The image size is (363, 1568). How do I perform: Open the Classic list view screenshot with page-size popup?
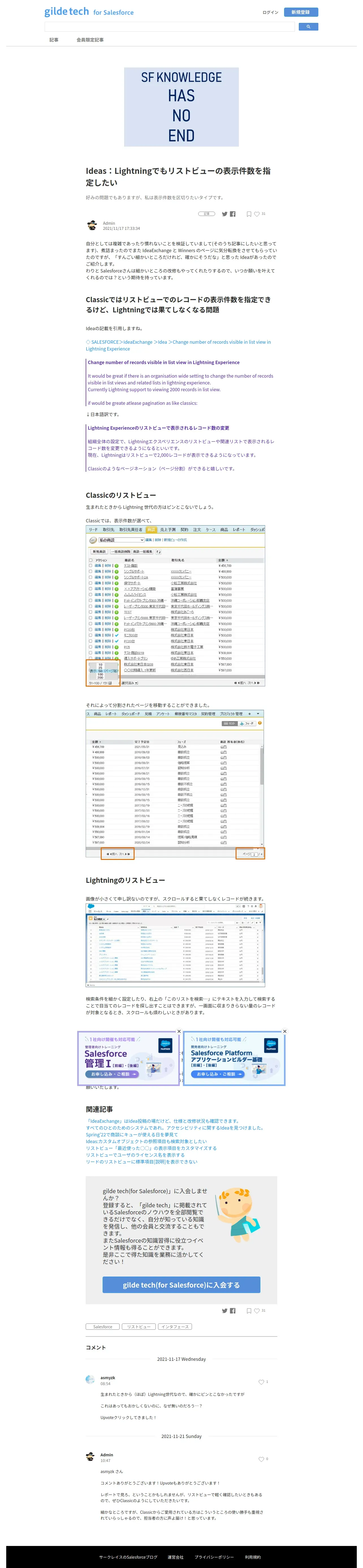tap(175, 606)
